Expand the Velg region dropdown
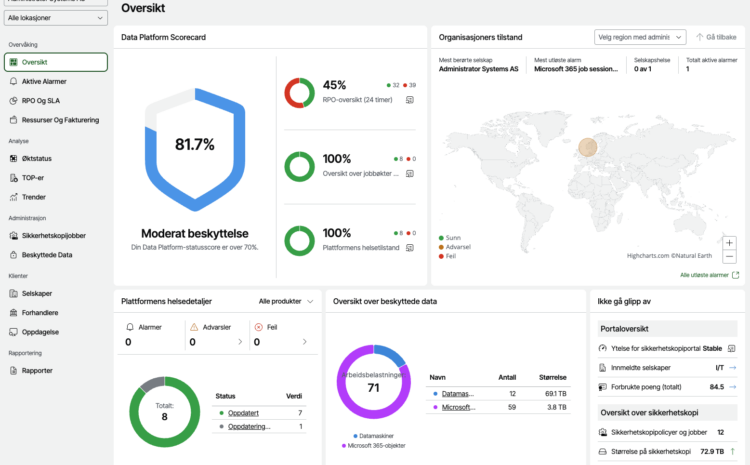Image resolution: width=750 pixels, height=465 pixels. pos(639,36)
